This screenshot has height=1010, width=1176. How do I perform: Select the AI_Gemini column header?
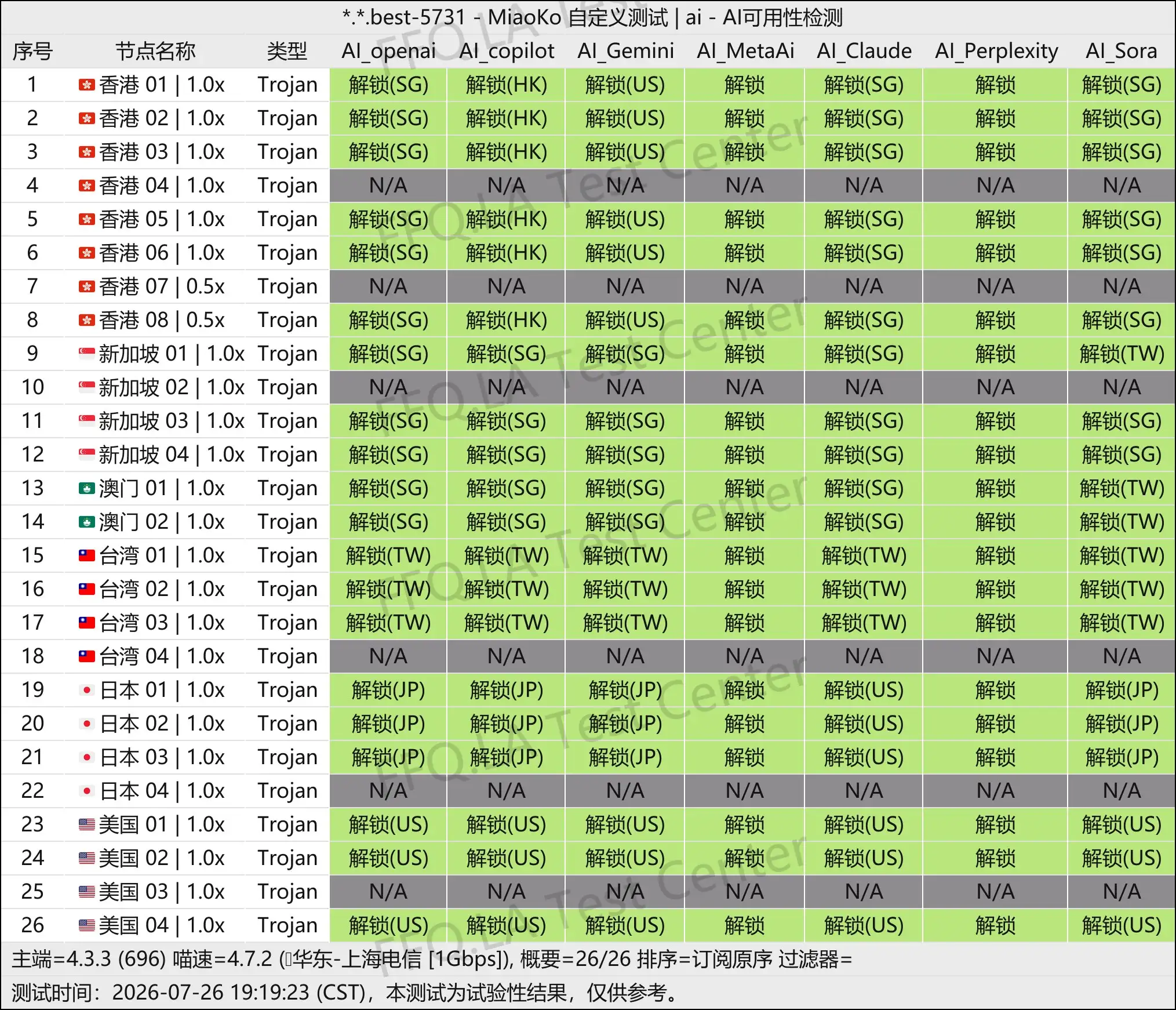(625, 52)
